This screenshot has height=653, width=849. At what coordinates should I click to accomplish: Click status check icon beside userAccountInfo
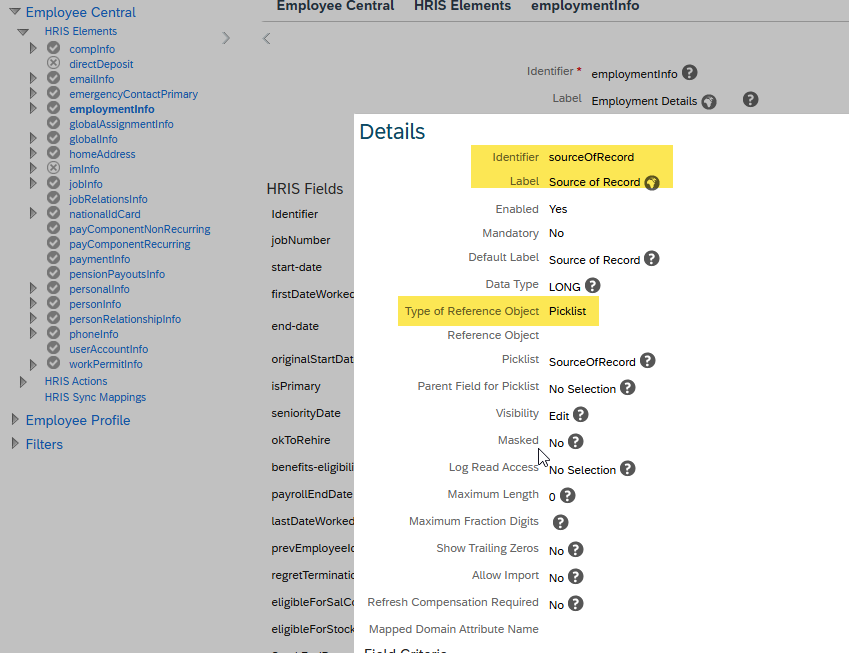pos(53,348)
